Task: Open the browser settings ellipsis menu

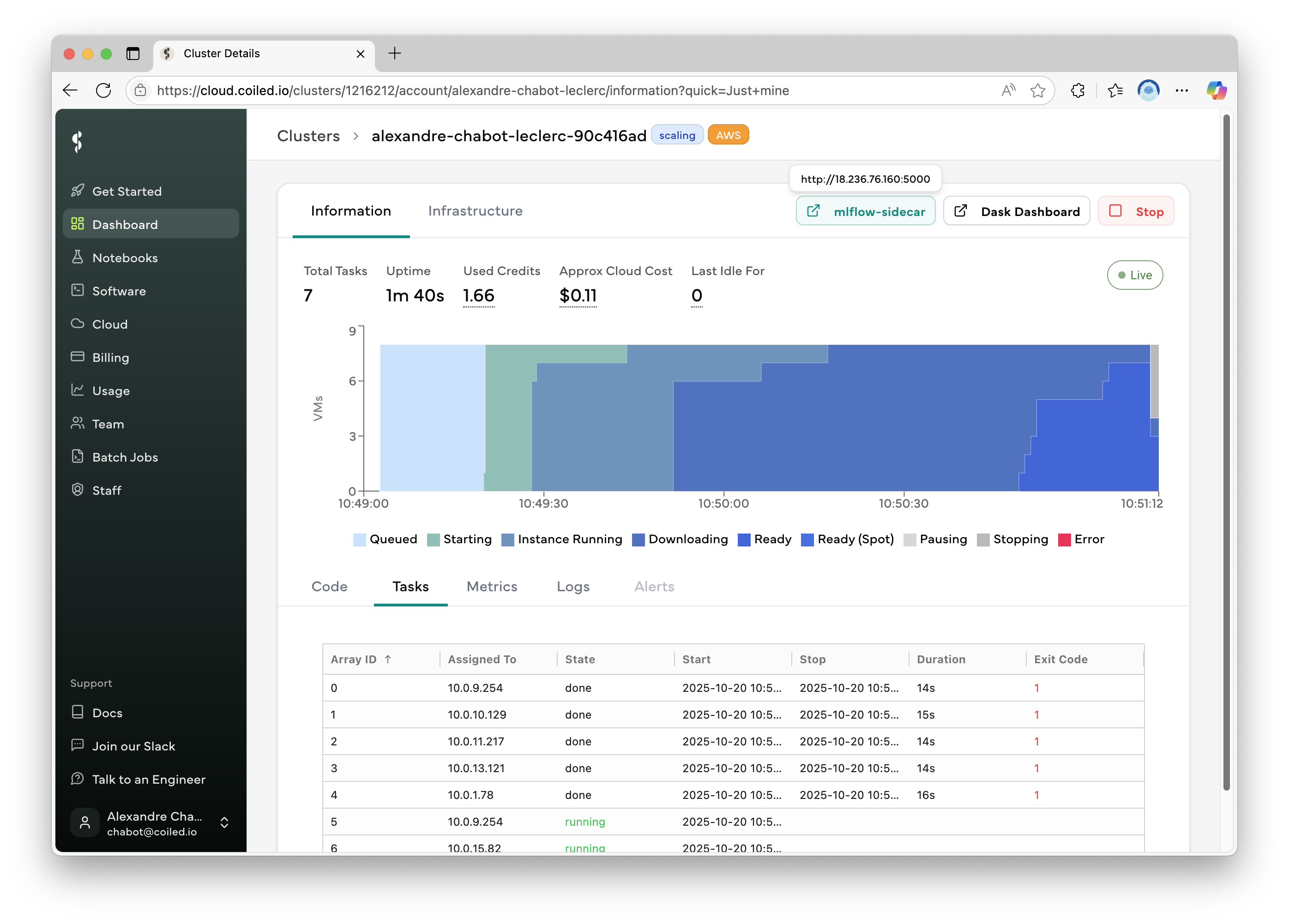Action: [1181, 90]
